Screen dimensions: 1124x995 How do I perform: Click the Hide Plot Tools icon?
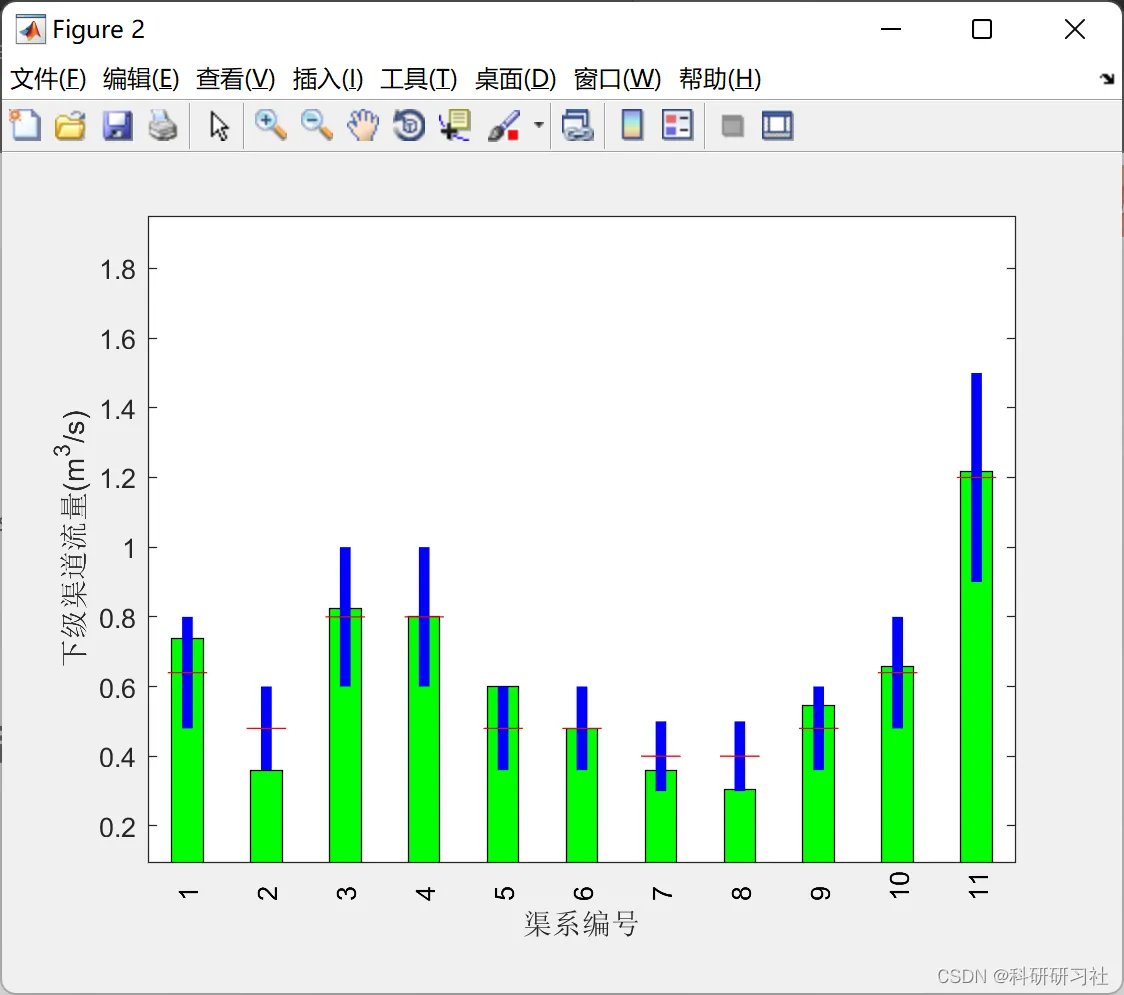pyautogui.click(x=732, y=126)
